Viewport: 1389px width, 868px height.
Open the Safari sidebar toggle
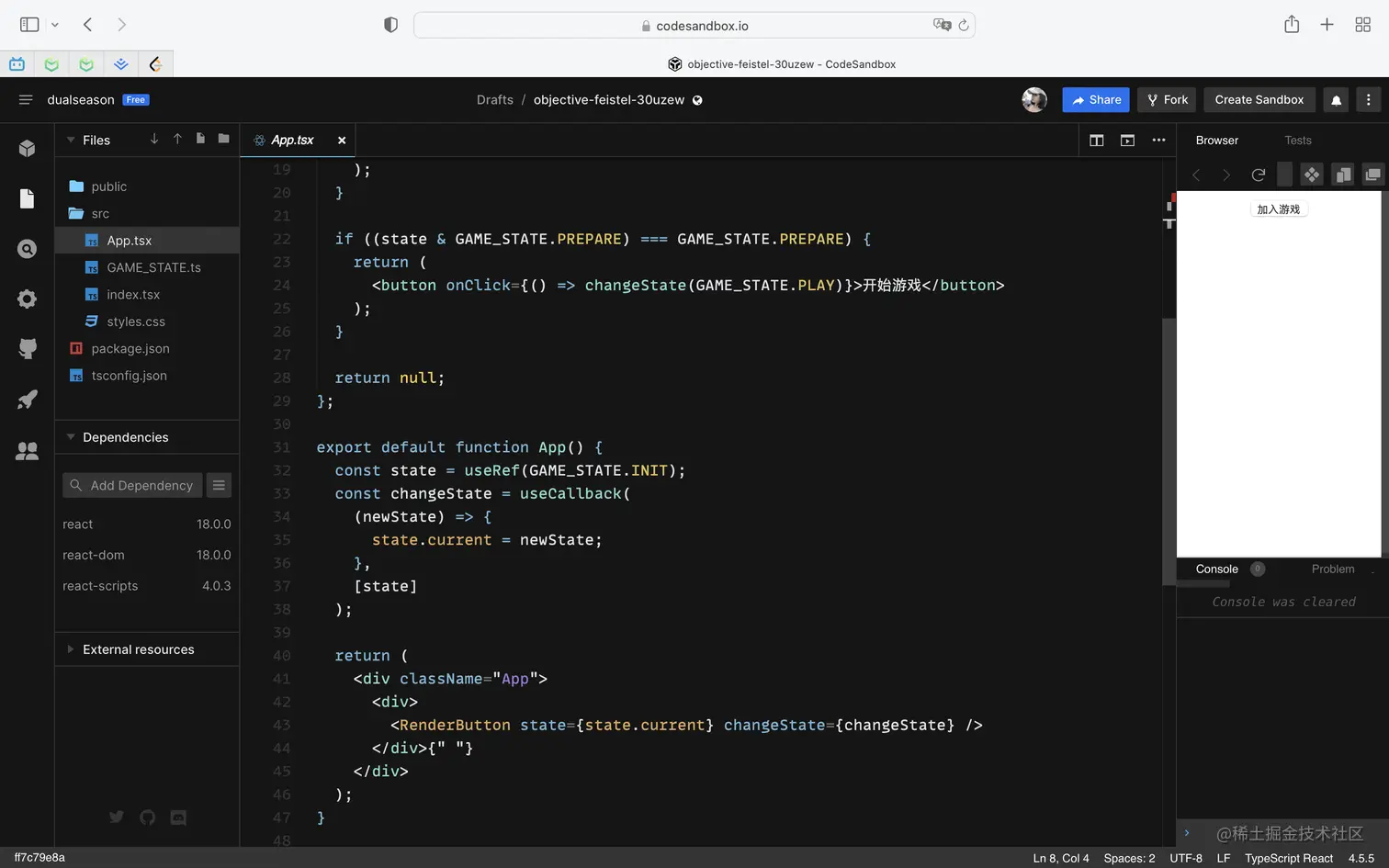pos(29,25)
